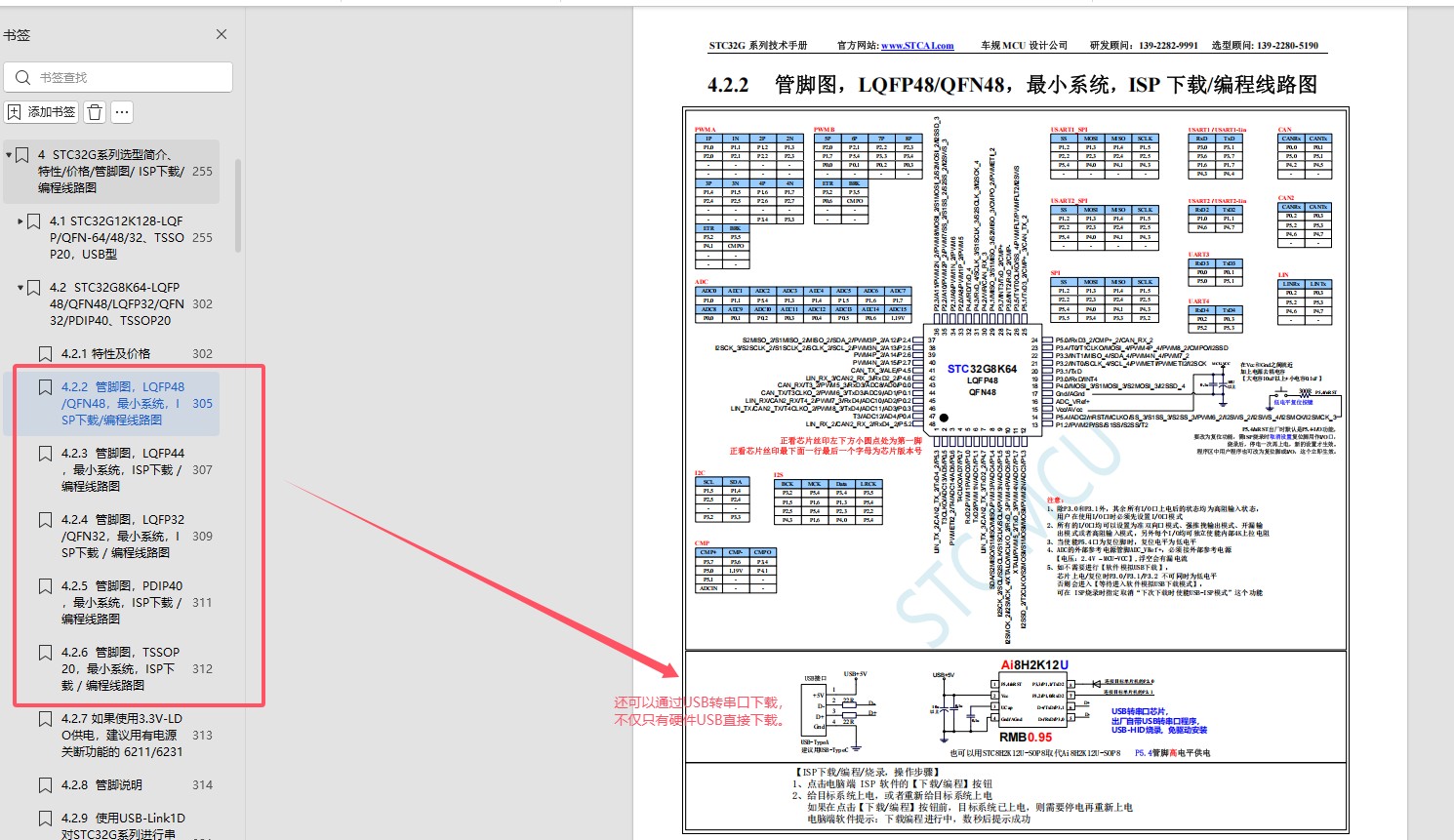Click page number 314 in bookmarks
Image resolution: width=1454 pixels, height=840 pixels.
click(202, 784)
